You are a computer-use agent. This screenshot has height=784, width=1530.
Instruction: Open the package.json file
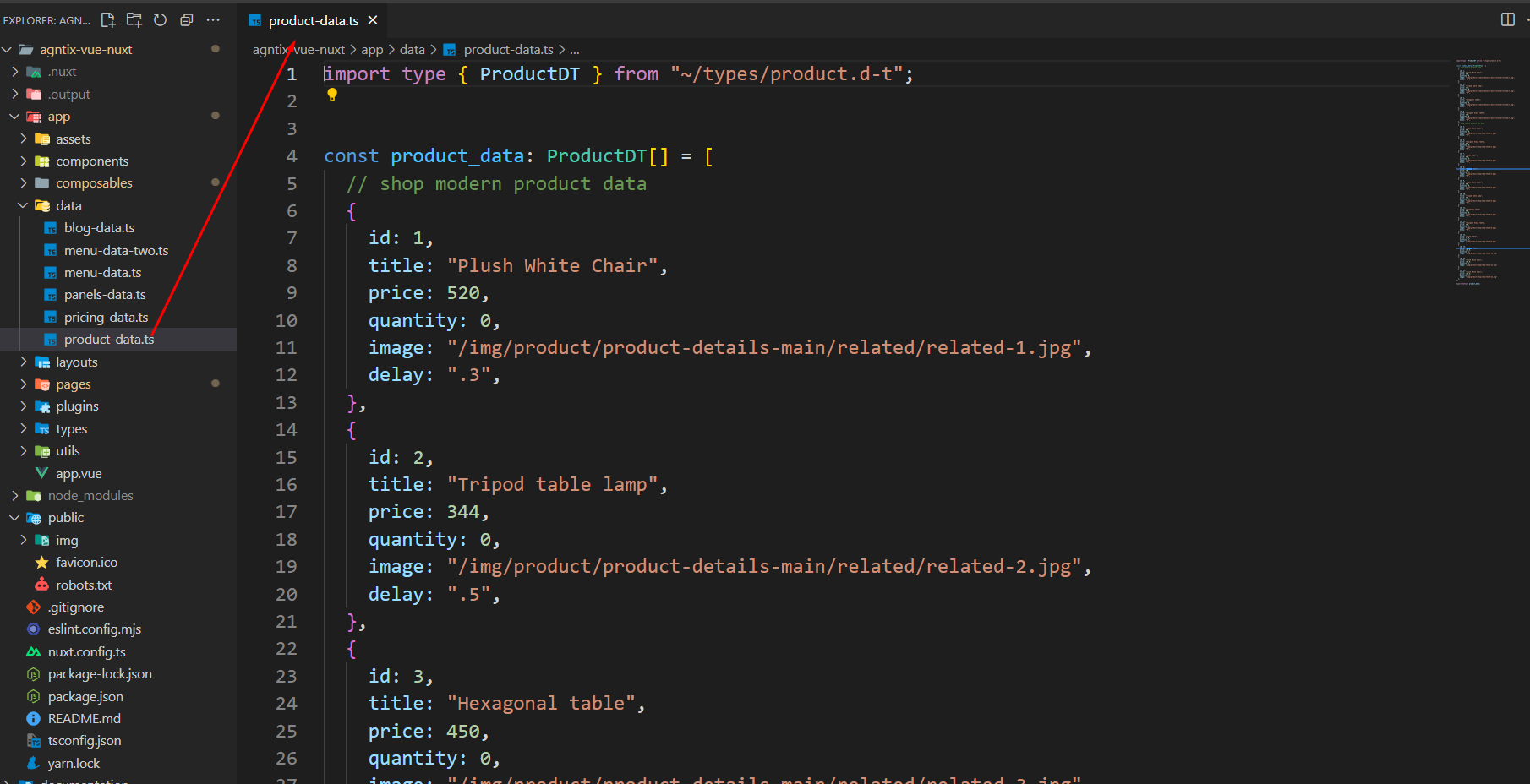pyautogui.click(x=85, y=697)
